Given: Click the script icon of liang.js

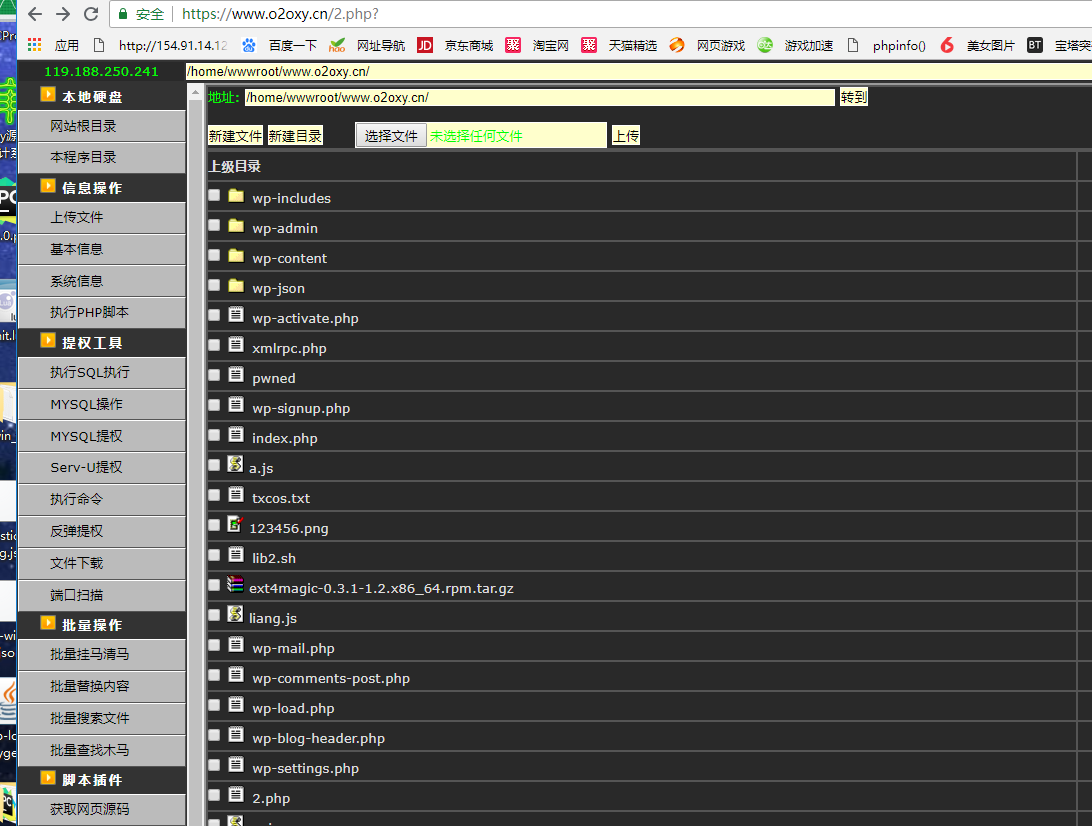Looking at the screenshot, I should 235,614.
